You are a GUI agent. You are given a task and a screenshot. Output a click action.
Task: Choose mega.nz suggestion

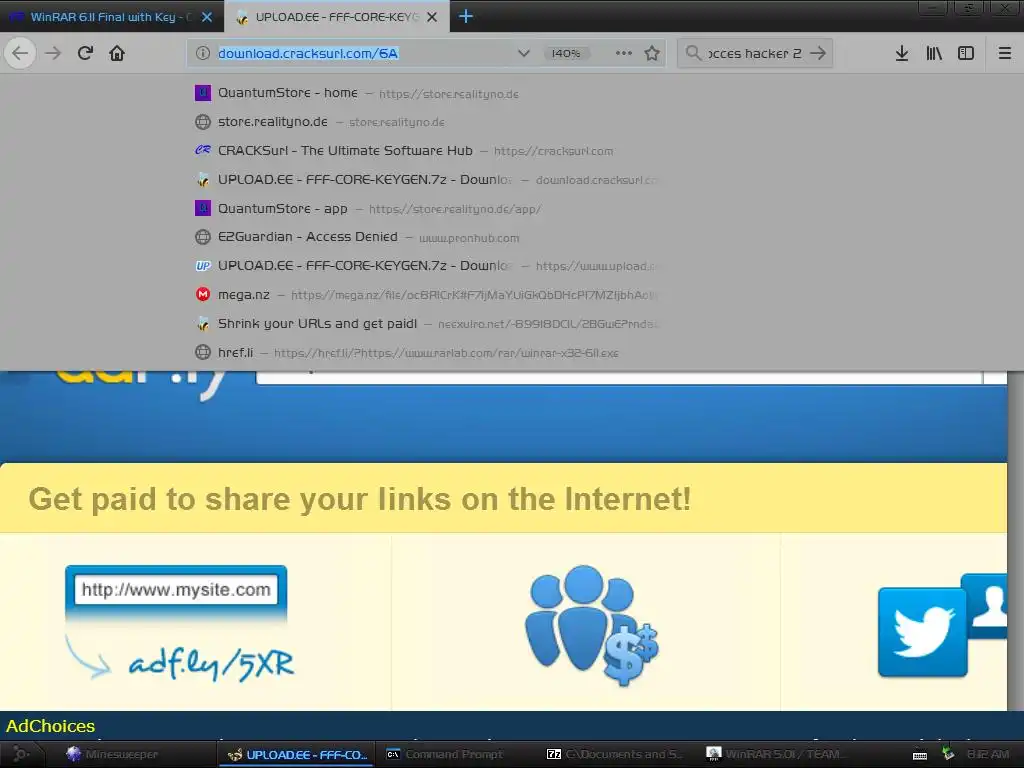point(428,295)
